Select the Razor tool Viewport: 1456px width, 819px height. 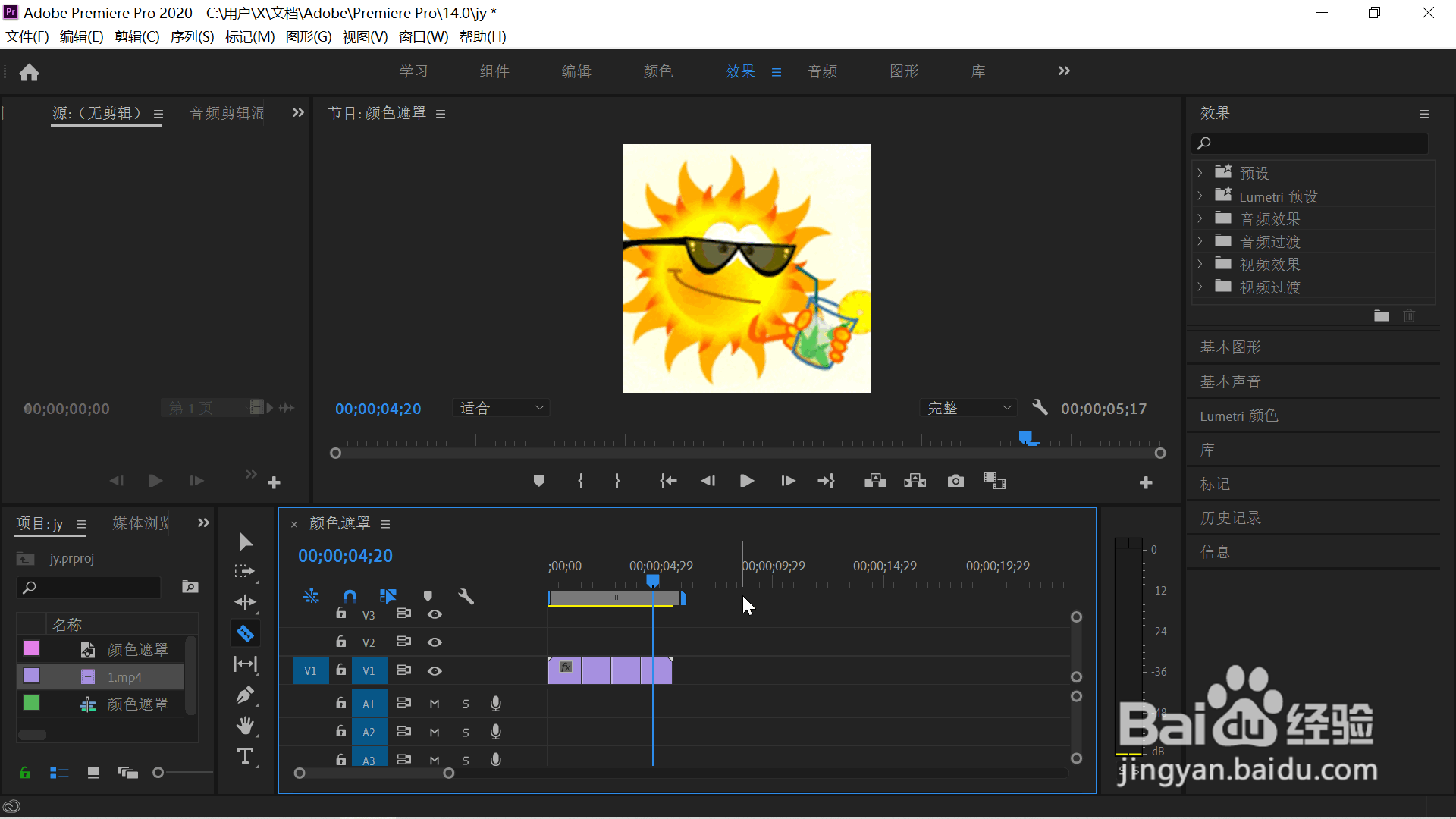click(245, 633)
